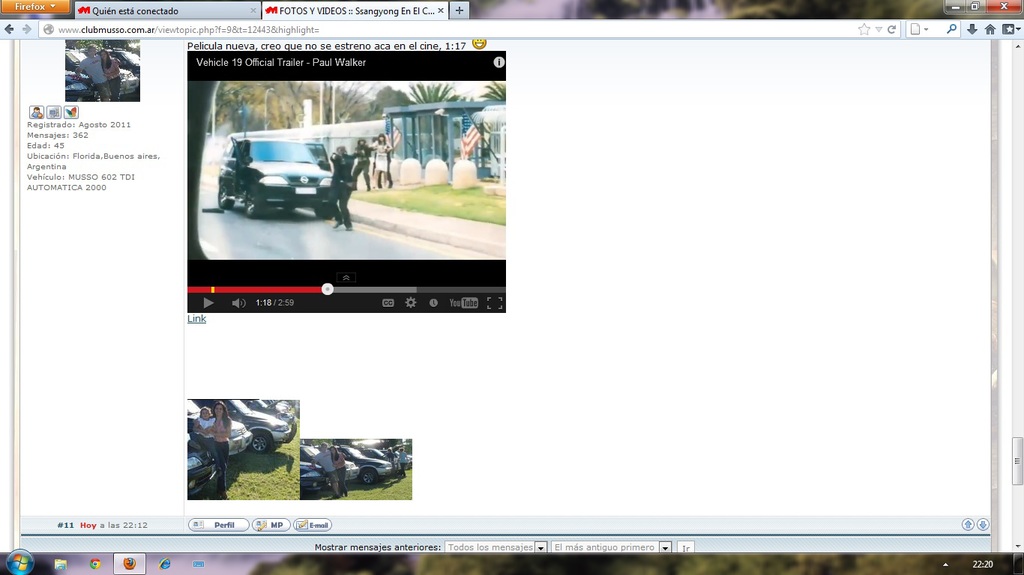
Task: Click the MSN butterfly icon under the avatar
Action: [x=71, y=112]
